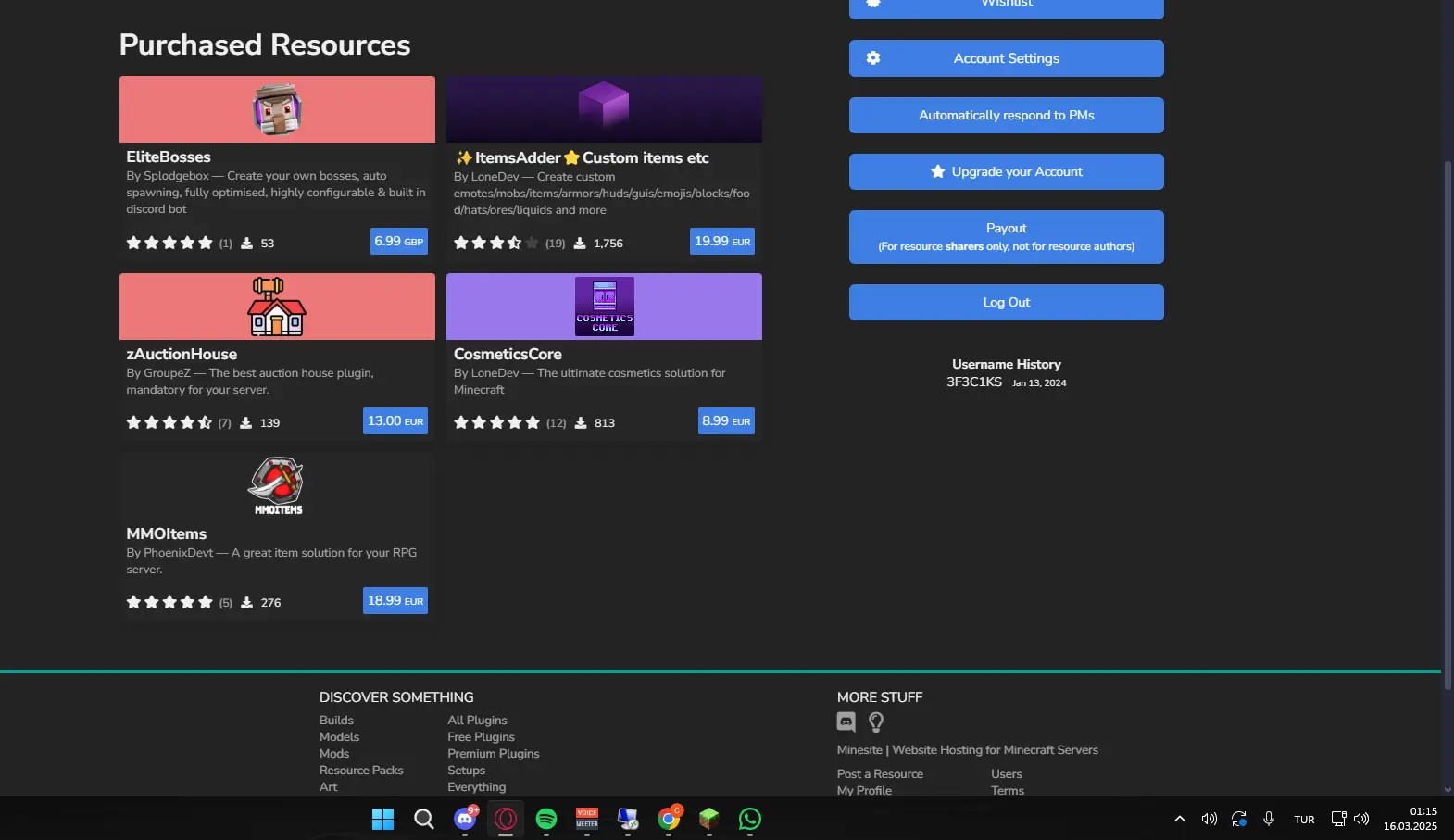
Task: Open the Premium Plugins footer link
Action: (x=494, y=754)
